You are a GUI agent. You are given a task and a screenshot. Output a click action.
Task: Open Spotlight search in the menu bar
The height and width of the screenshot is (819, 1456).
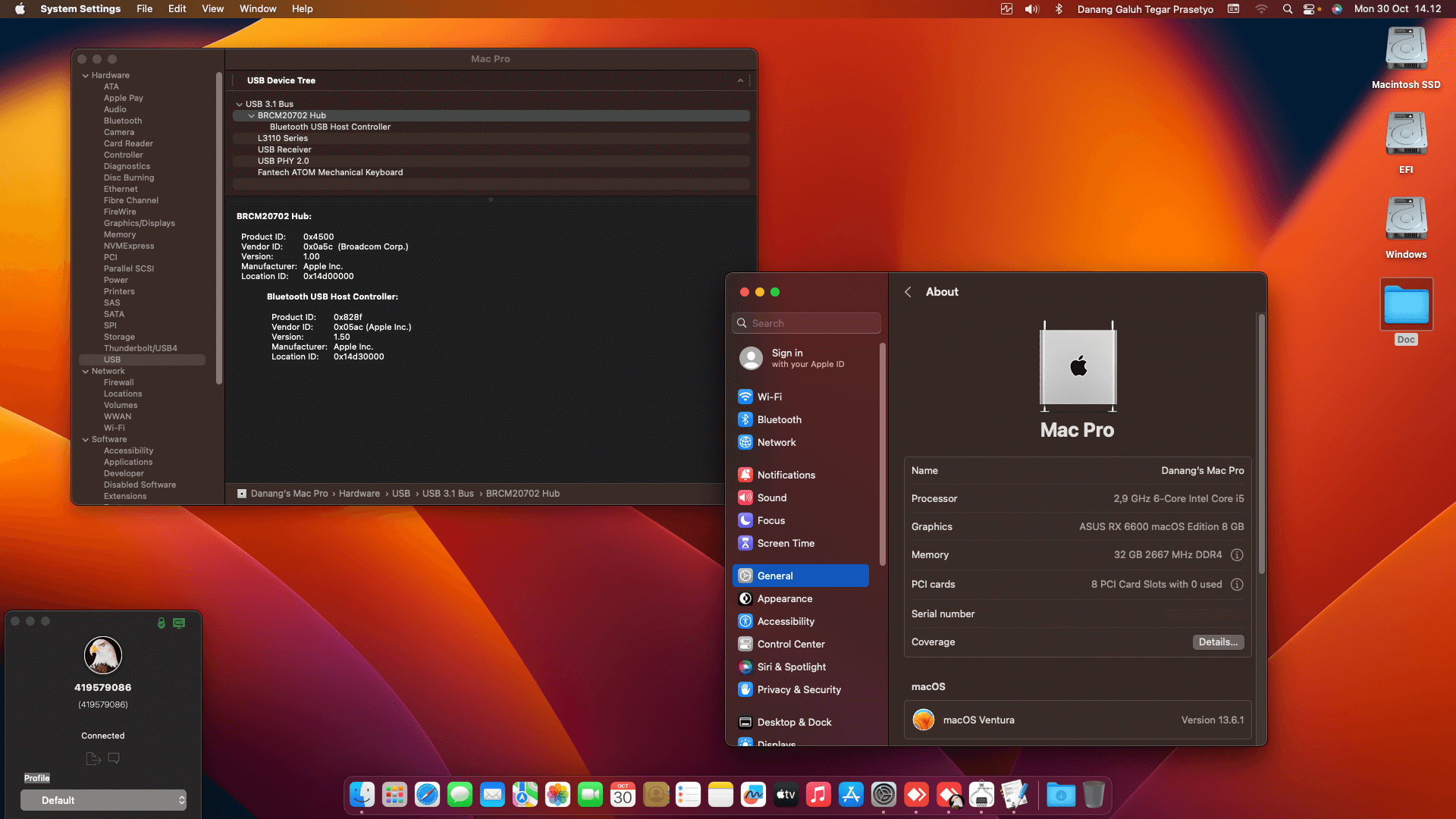(x=1288, y=9)
